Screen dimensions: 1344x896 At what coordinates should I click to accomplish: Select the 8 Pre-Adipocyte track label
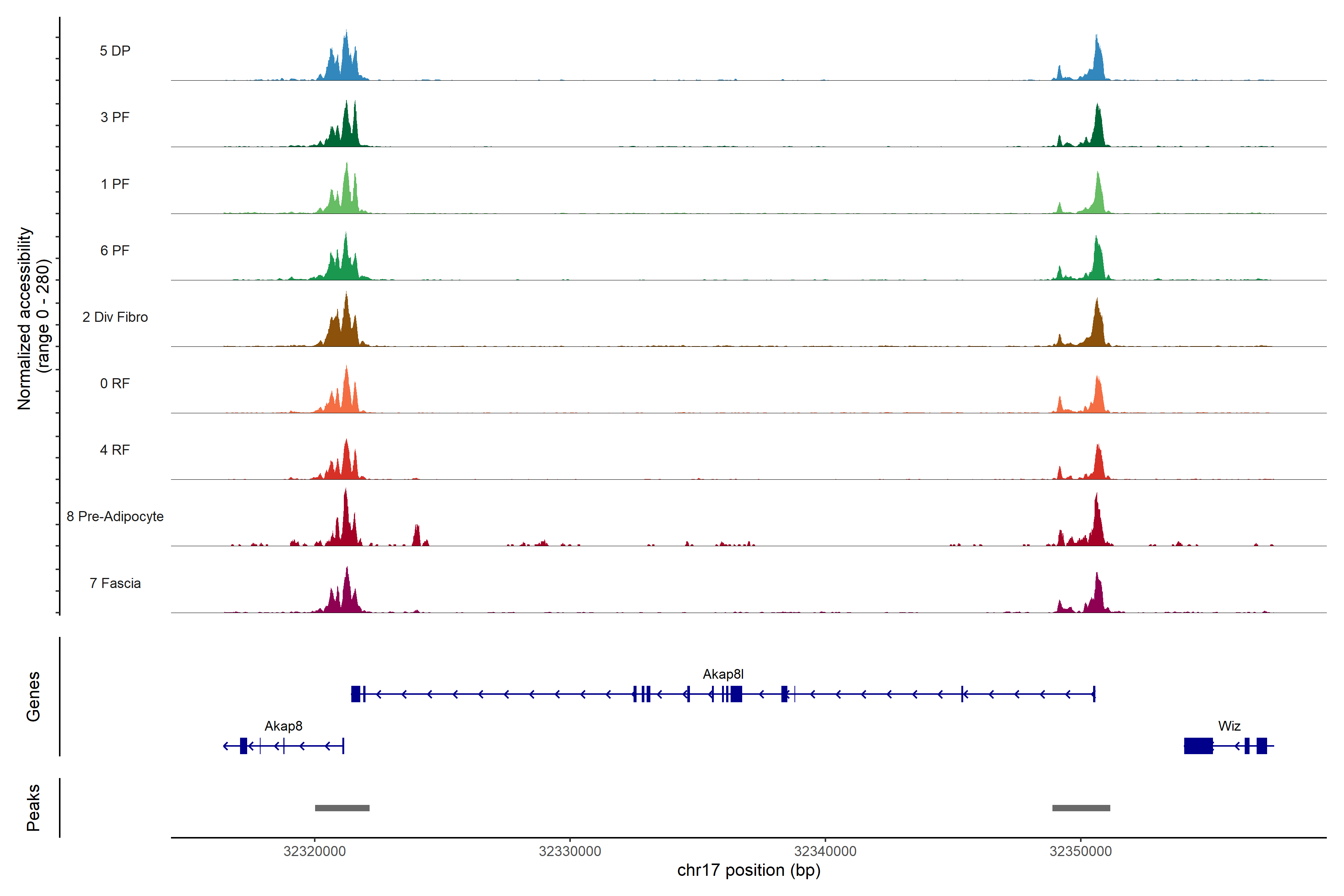115,517
